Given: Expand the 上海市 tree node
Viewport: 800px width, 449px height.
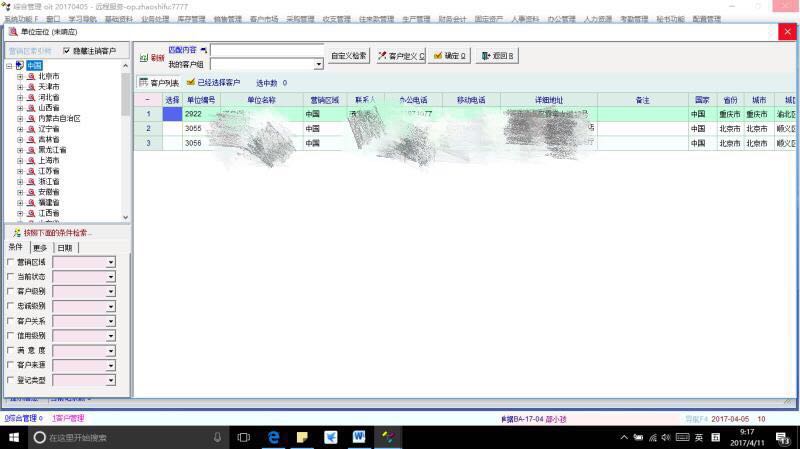Looking at the screenshot, I should [20, 160].
